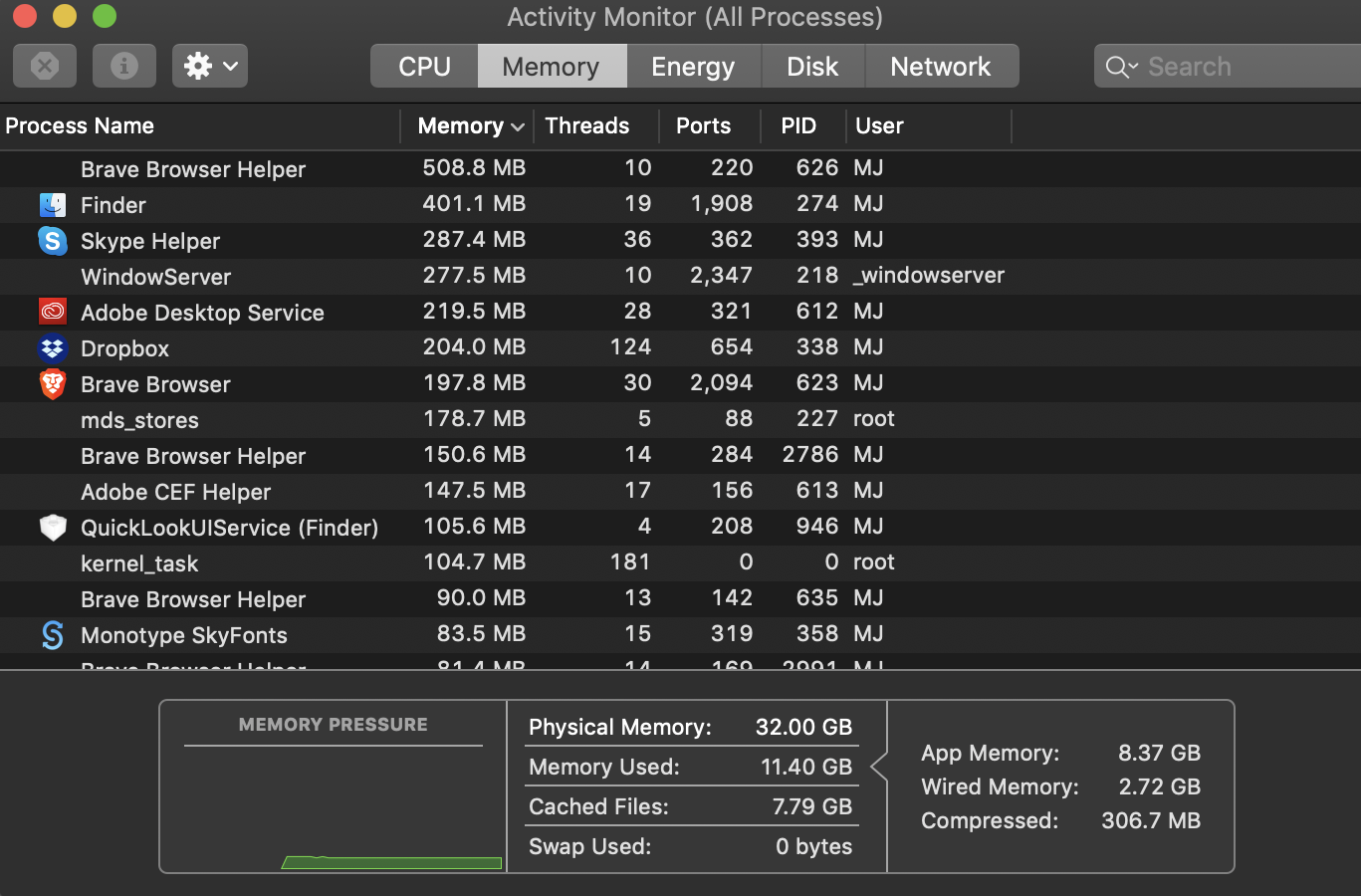
Task: Click the Adobe Desktop Service icon
Action: pos(53,312)
